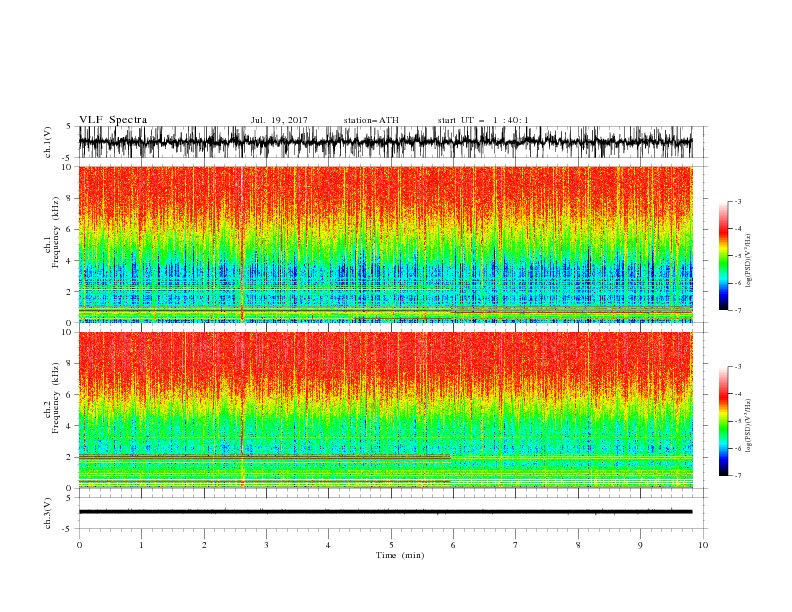This screenshot has height=612, width=792.
Task: Click the "-3" tick on the ch.1 colorbar
Action: tap(737, 201)
